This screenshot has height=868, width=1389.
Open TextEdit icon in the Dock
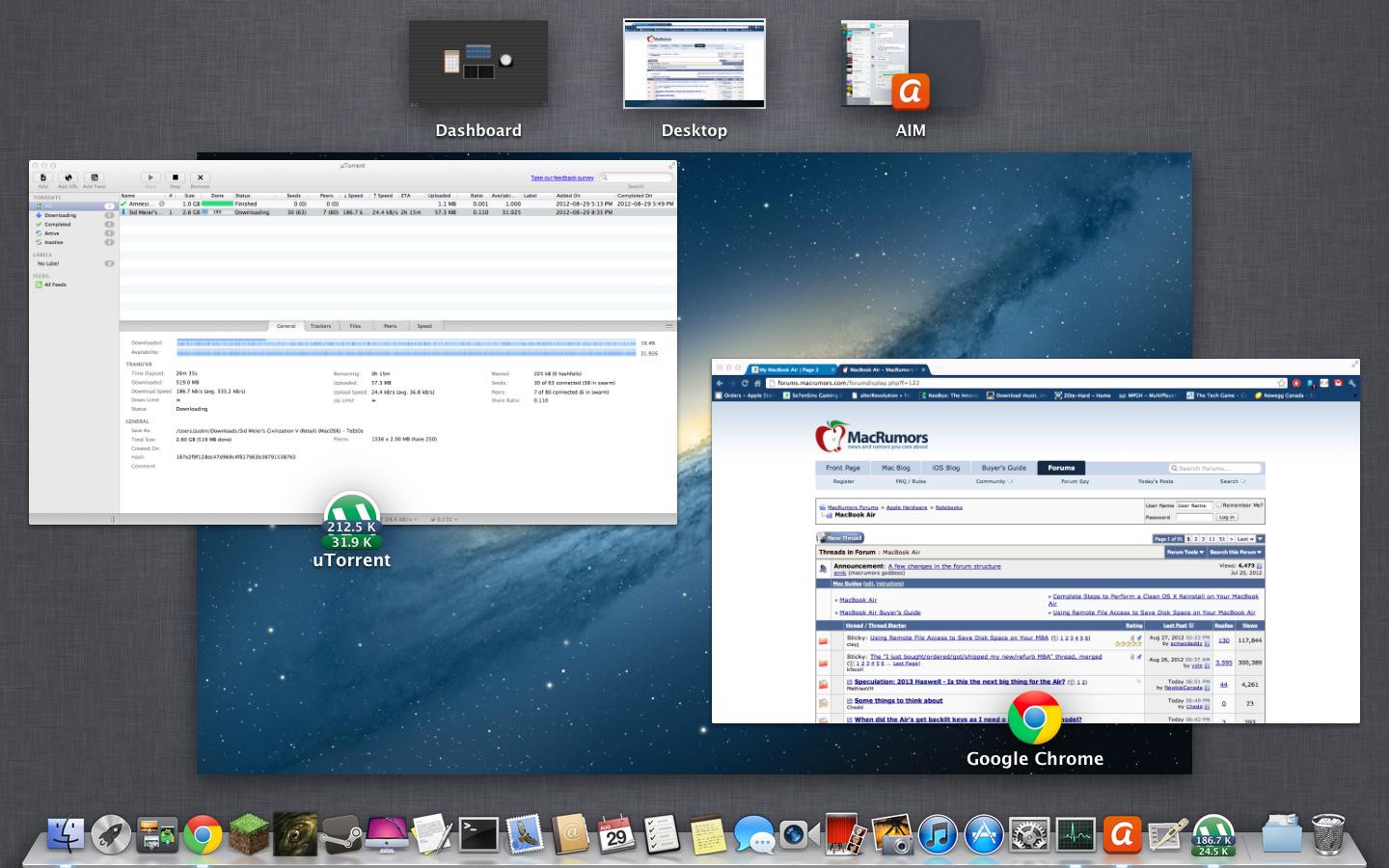432,834
